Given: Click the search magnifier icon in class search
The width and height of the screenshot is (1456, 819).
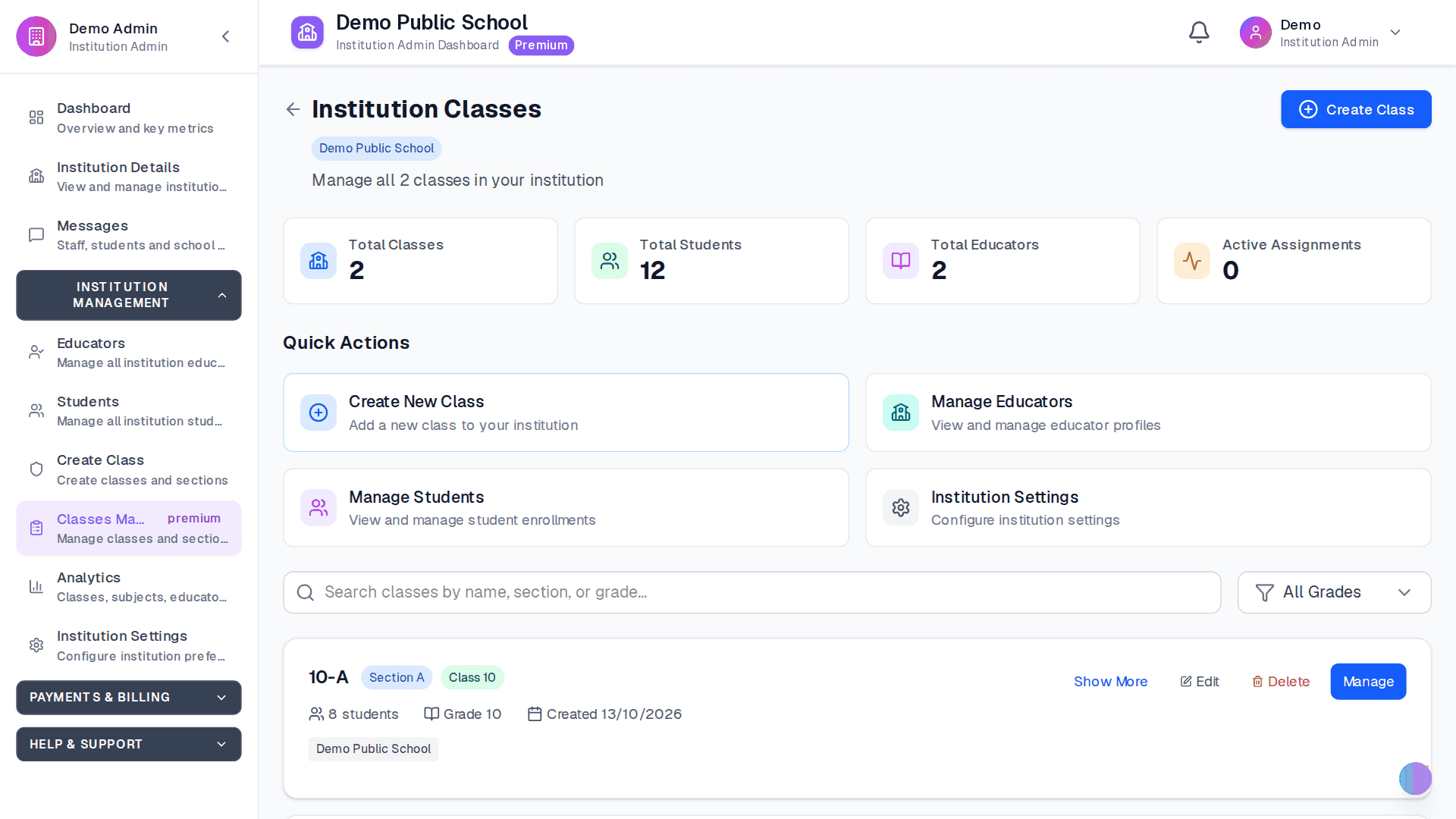Looking at the screenshot, I should [306, 592].
